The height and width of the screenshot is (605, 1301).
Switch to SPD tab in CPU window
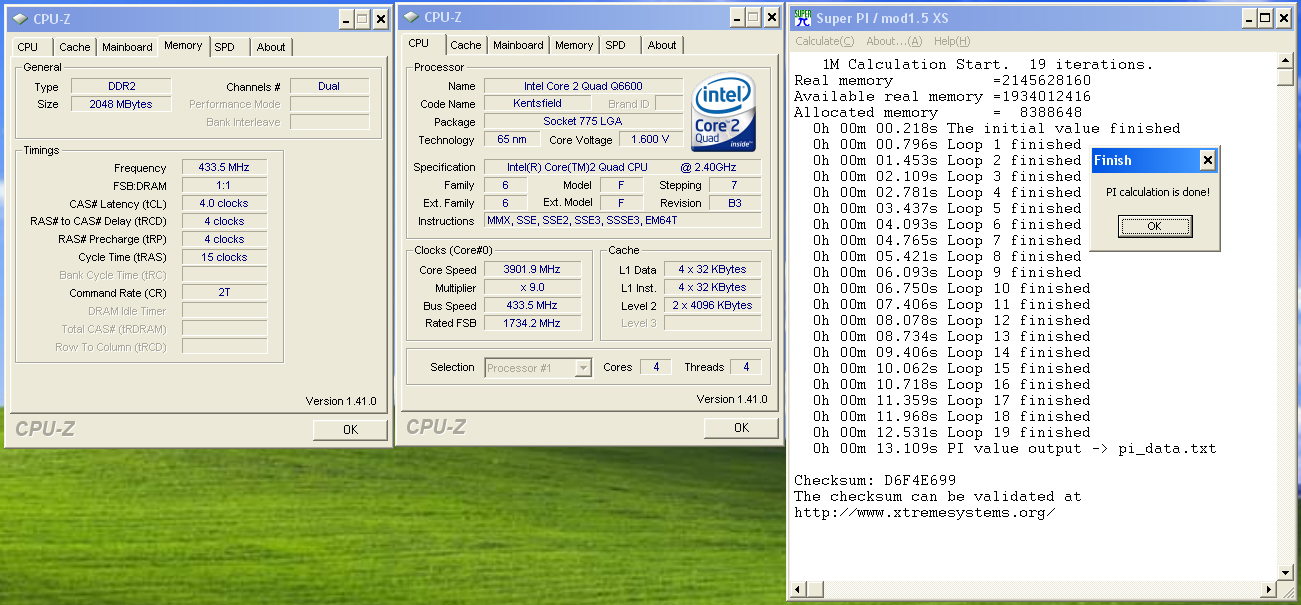click(616, 45)
